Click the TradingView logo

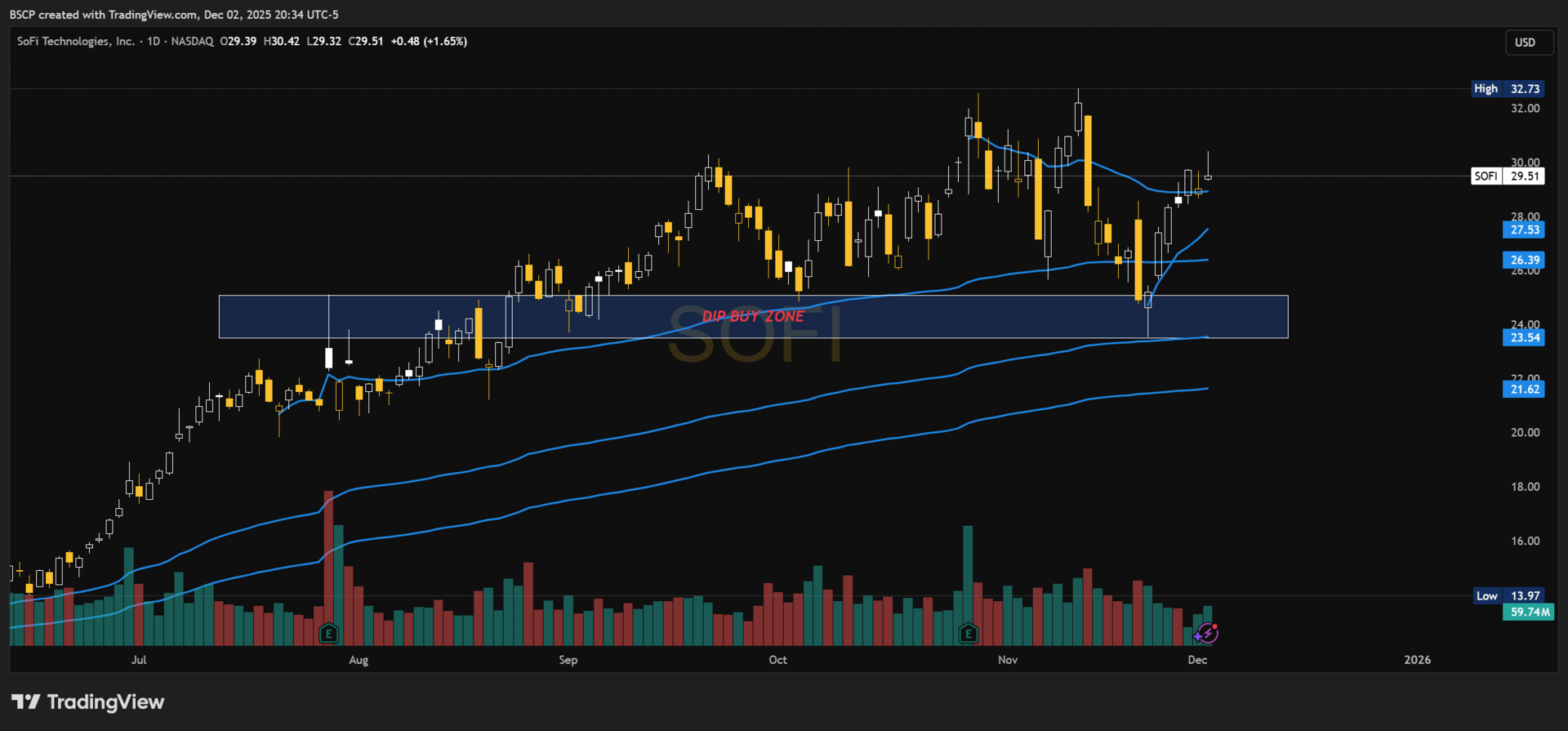click(88, 702)
